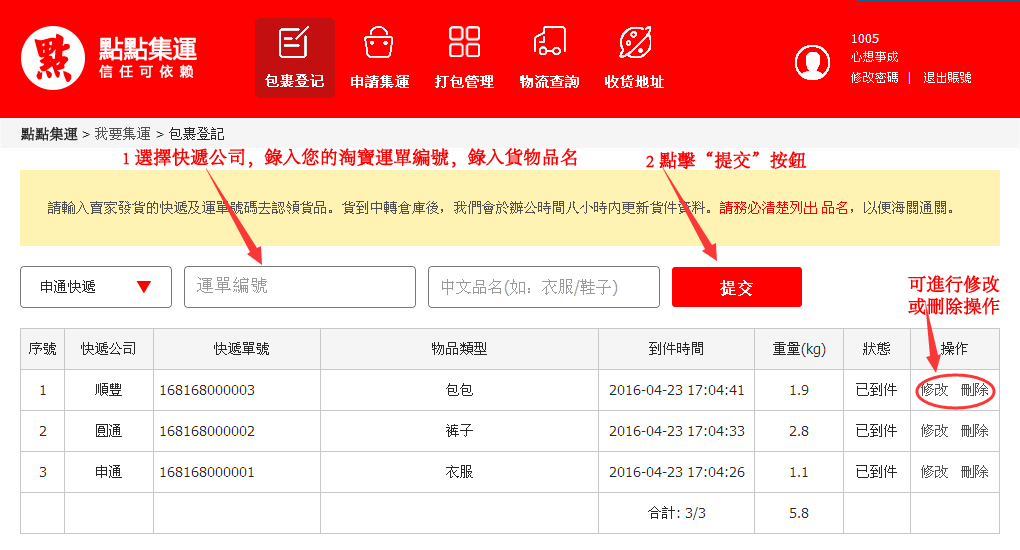Click weight 1.9 cell
Viewport: 1020px width, 550px height.
(x=799, y=390)
